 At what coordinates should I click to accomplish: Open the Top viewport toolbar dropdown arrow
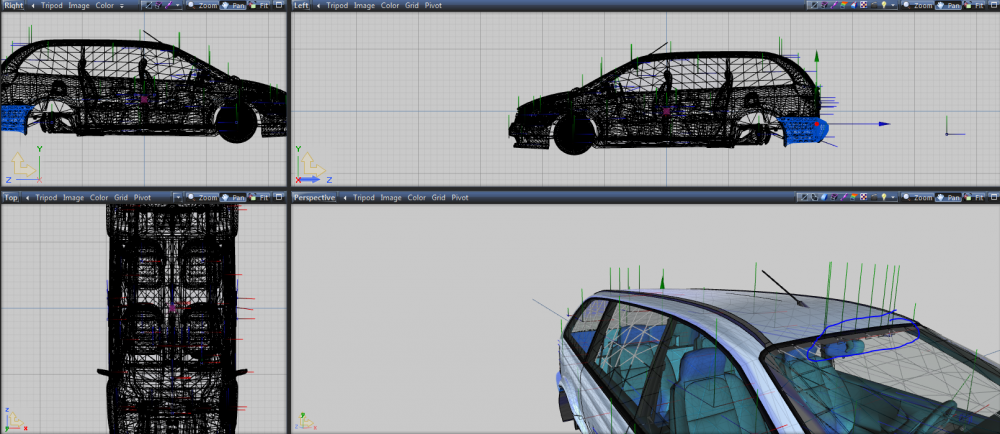(177, 198)
